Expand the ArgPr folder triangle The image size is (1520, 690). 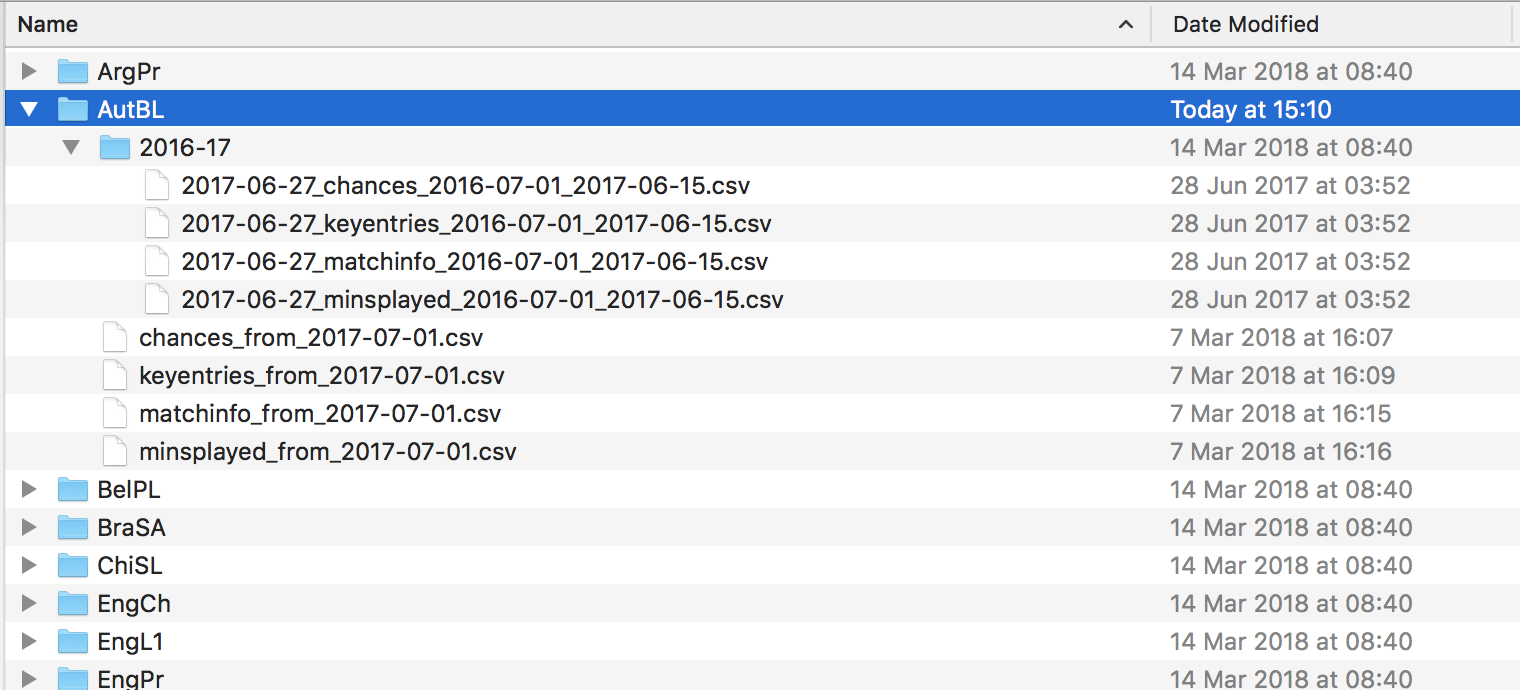(x=29, y=71)
